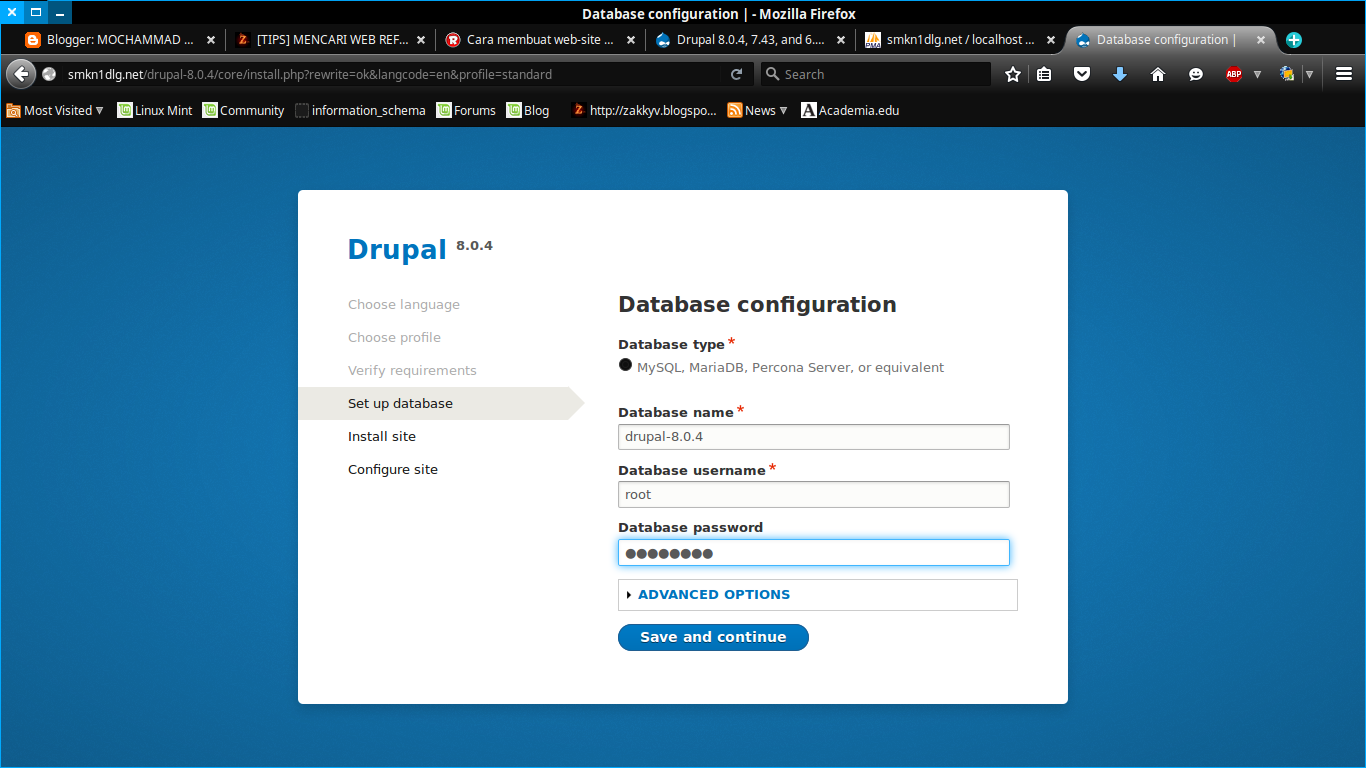The height and width of the screenshot is (768, 1366).
Task: Click the smiley face Hello icon
Action: click(x=1196, y=74)
